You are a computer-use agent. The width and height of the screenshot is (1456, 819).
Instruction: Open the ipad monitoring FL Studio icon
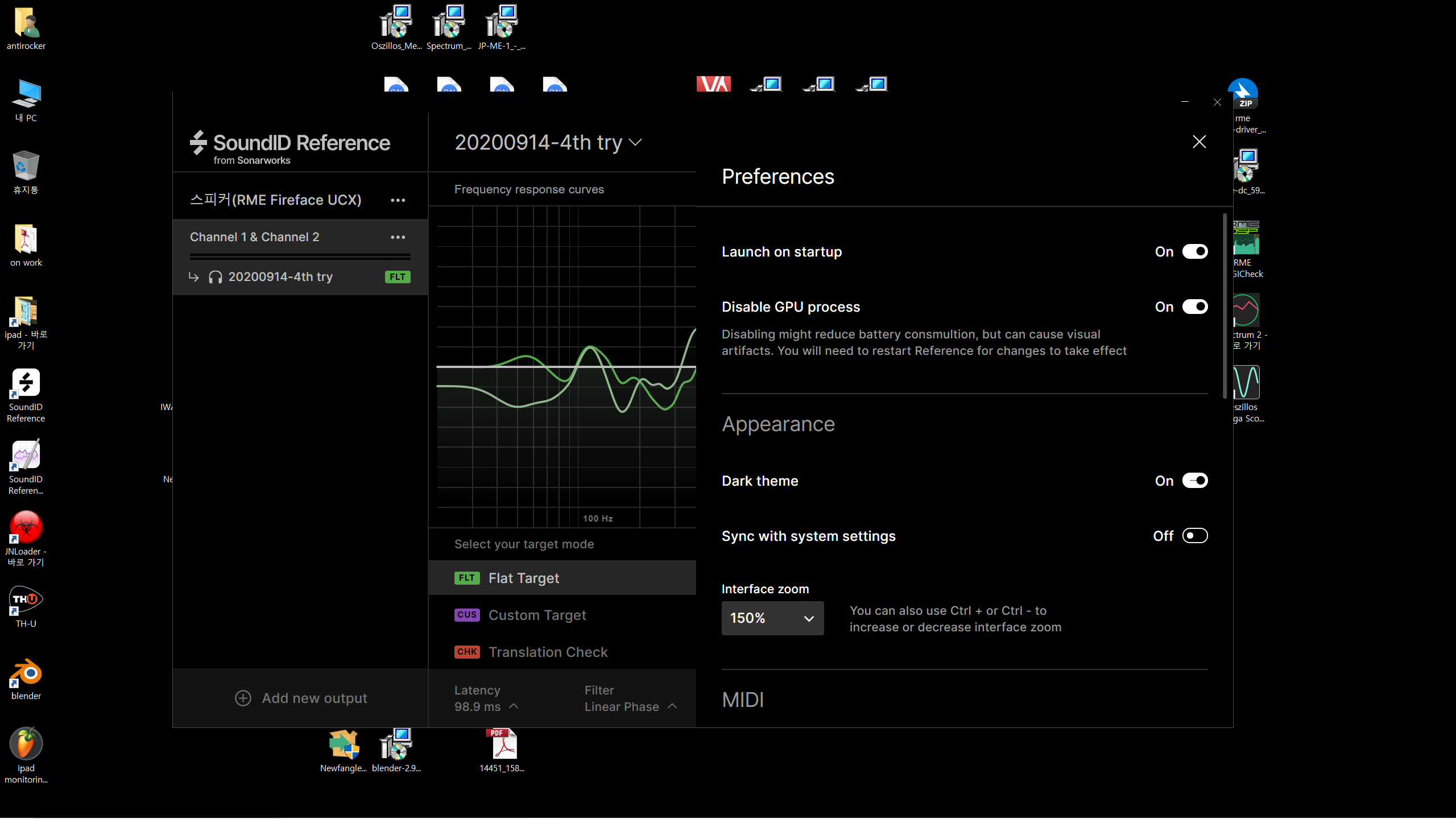click(26, 755)
